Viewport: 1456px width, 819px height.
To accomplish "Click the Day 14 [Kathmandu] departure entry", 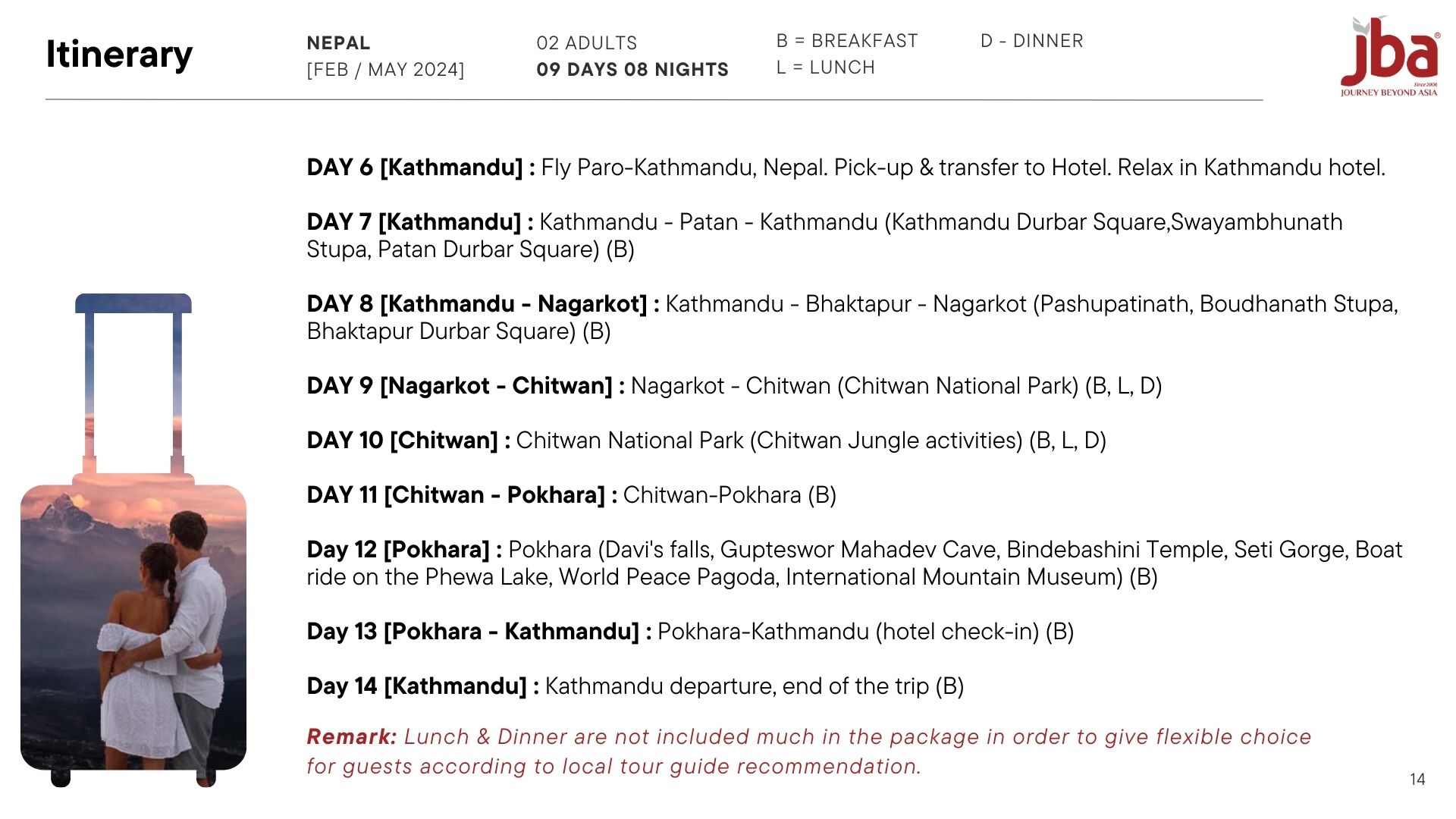I will point(635,686).
